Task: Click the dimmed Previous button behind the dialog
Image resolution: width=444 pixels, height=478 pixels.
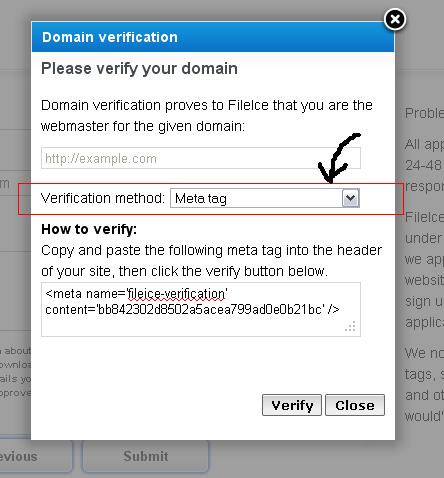Action: [x=36, y=456]
